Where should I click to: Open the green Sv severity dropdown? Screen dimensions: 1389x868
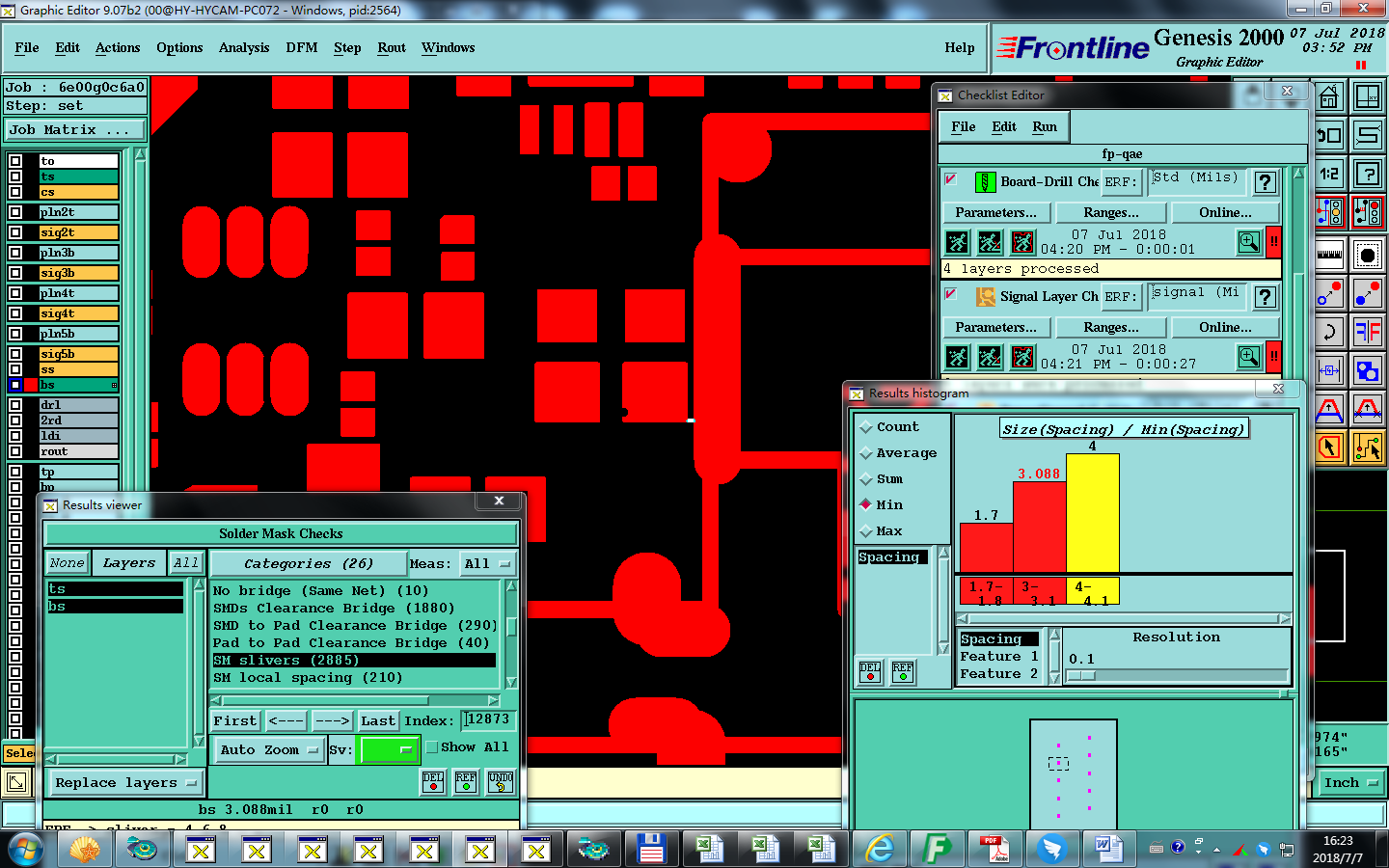tap(388, 749)
